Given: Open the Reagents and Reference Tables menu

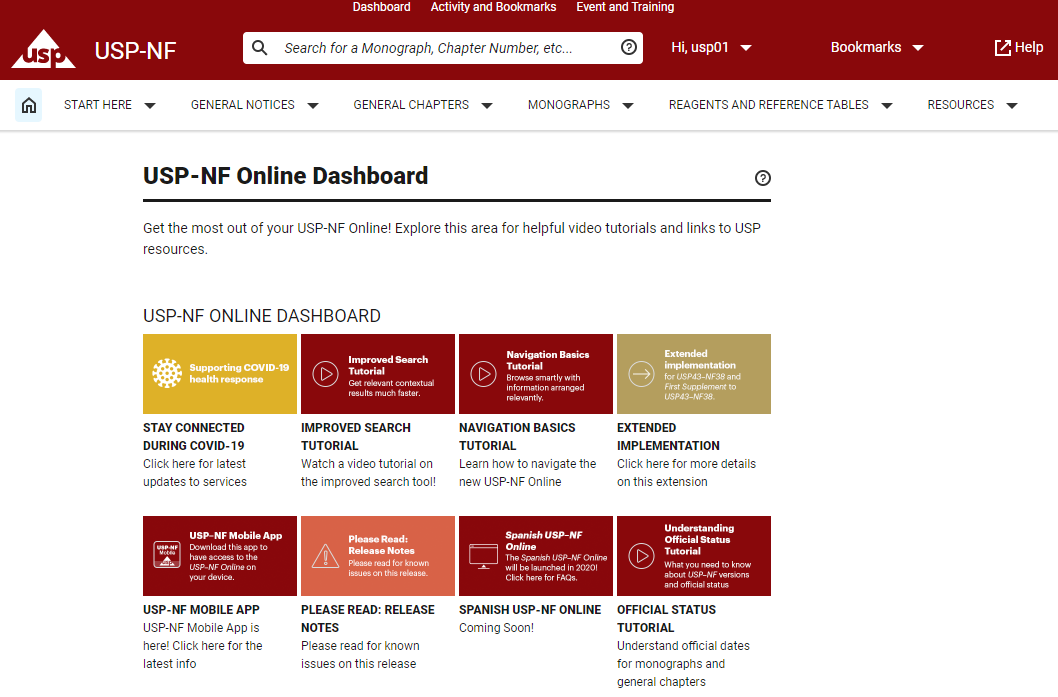Looking at the screenshot, I should [x=780, y=105].
